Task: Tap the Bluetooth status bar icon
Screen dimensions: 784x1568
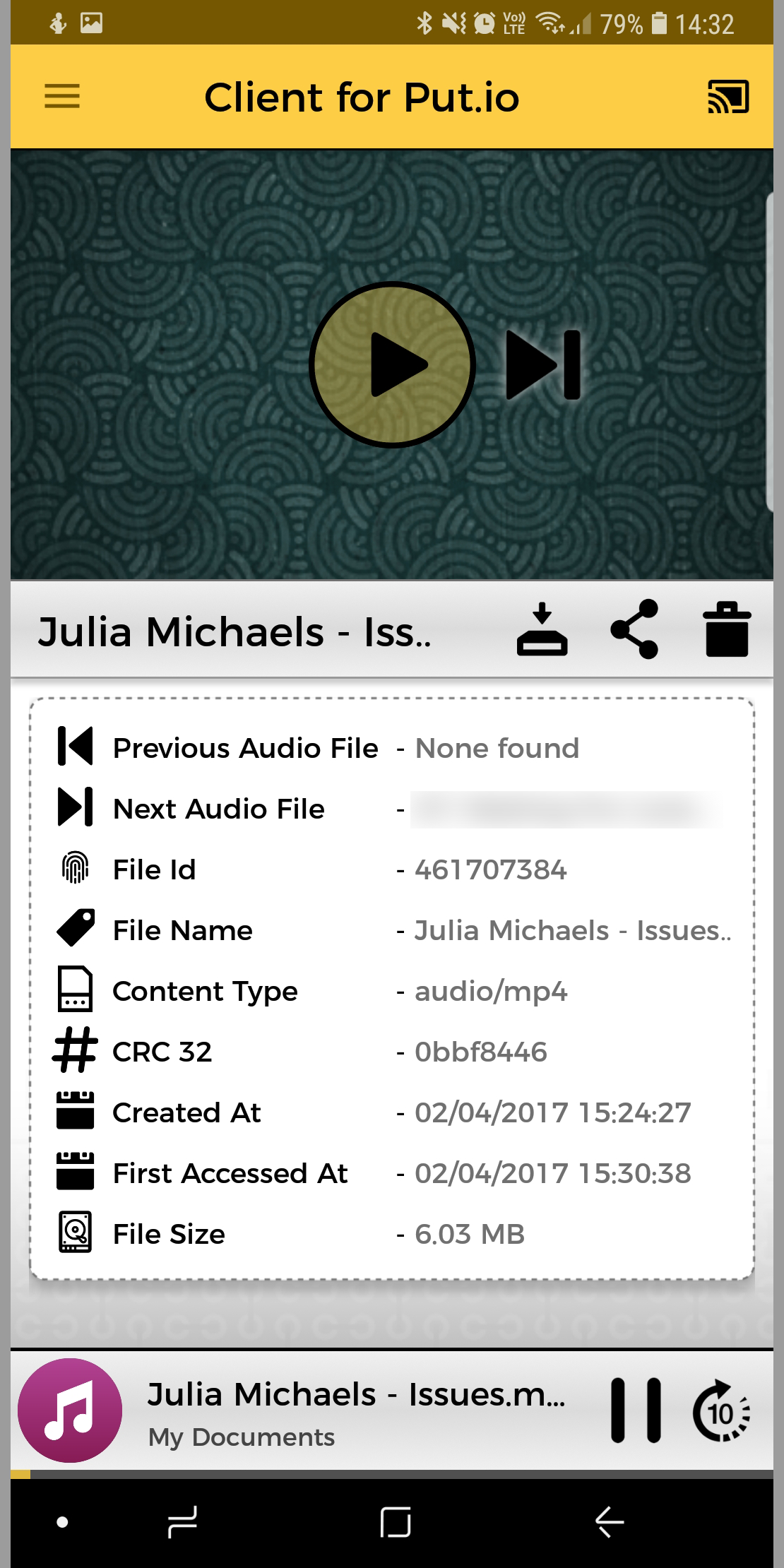Action: (x=424, y=23)
